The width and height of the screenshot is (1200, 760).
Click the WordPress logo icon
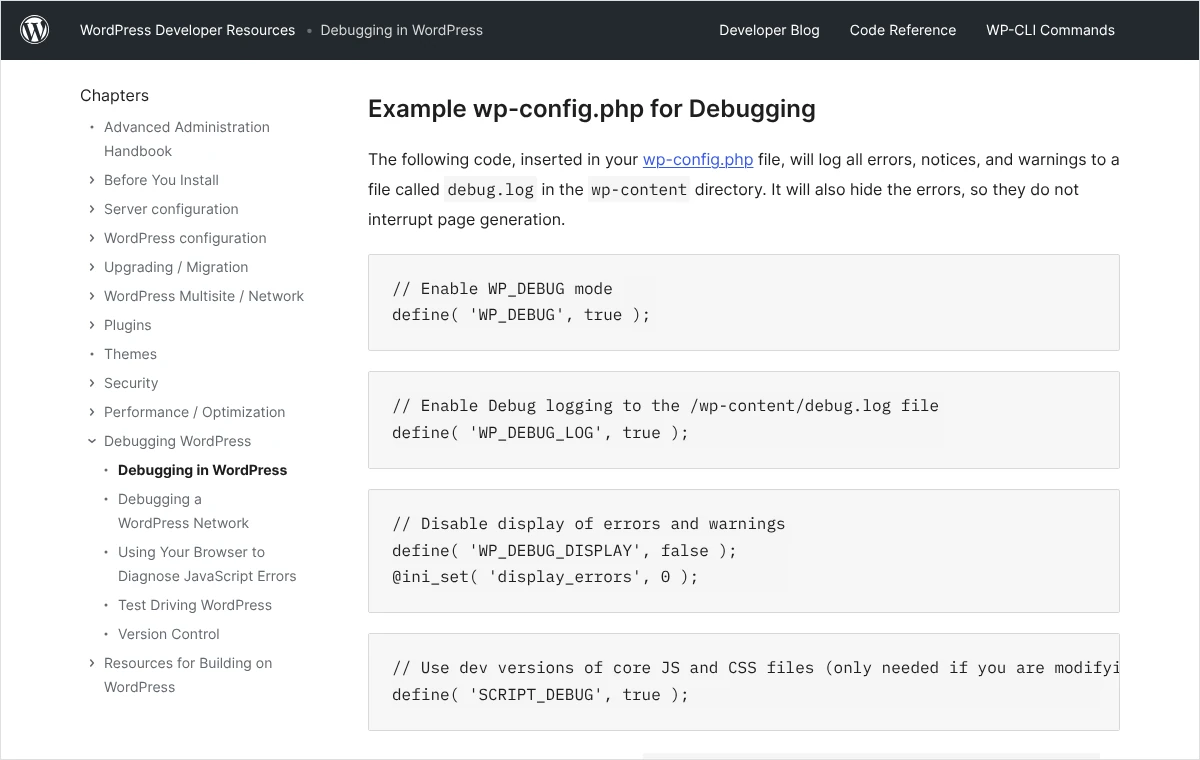35,30
